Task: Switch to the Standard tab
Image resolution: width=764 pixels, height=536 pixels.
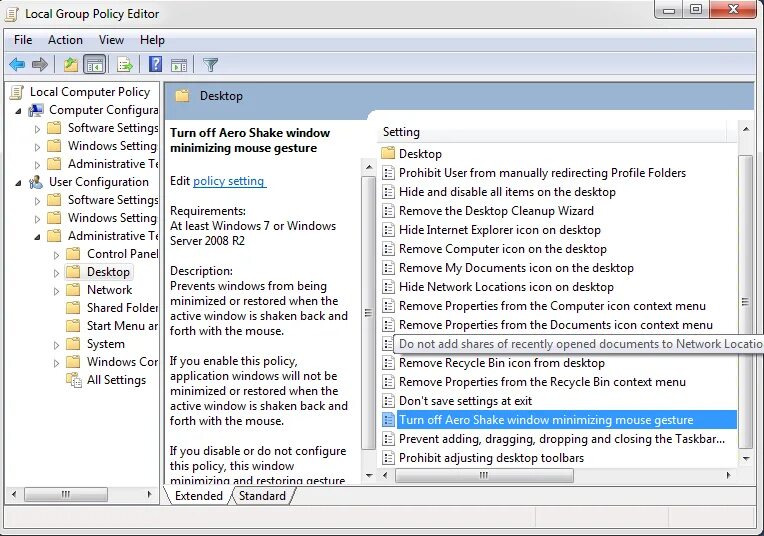Action: pyautogui.click(x=262, y=496)
